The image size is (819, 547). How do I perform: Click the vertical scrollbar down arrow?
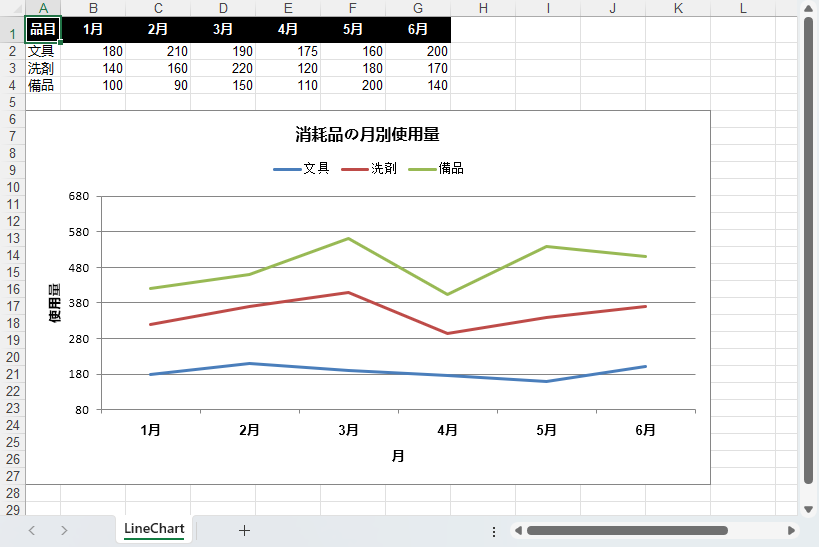pyautogui.click(x=808, y=509)
